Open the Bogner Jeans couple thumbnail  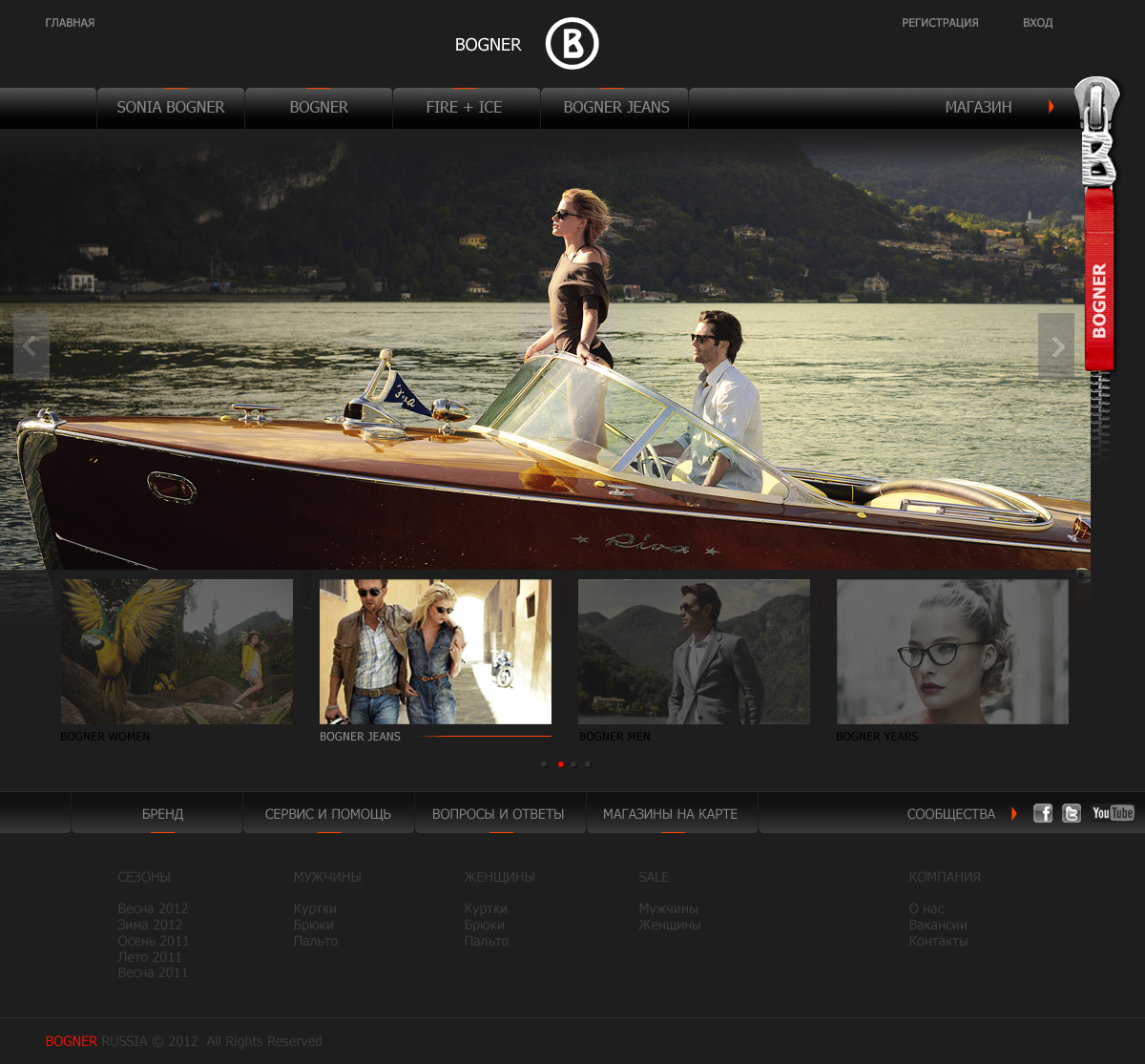[435, 652]
